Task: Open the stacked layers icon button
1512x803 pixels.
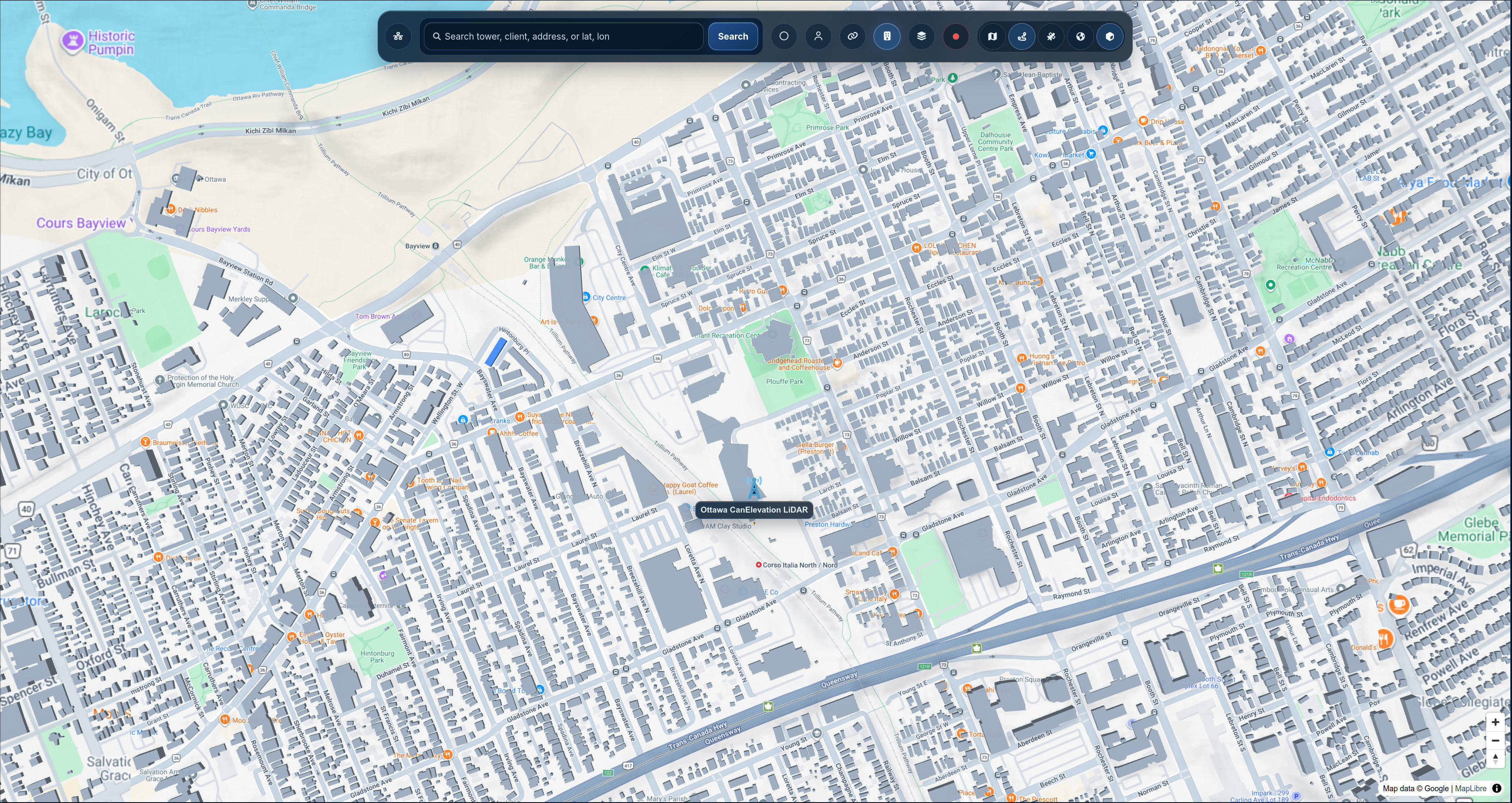Action: point(922,36)
